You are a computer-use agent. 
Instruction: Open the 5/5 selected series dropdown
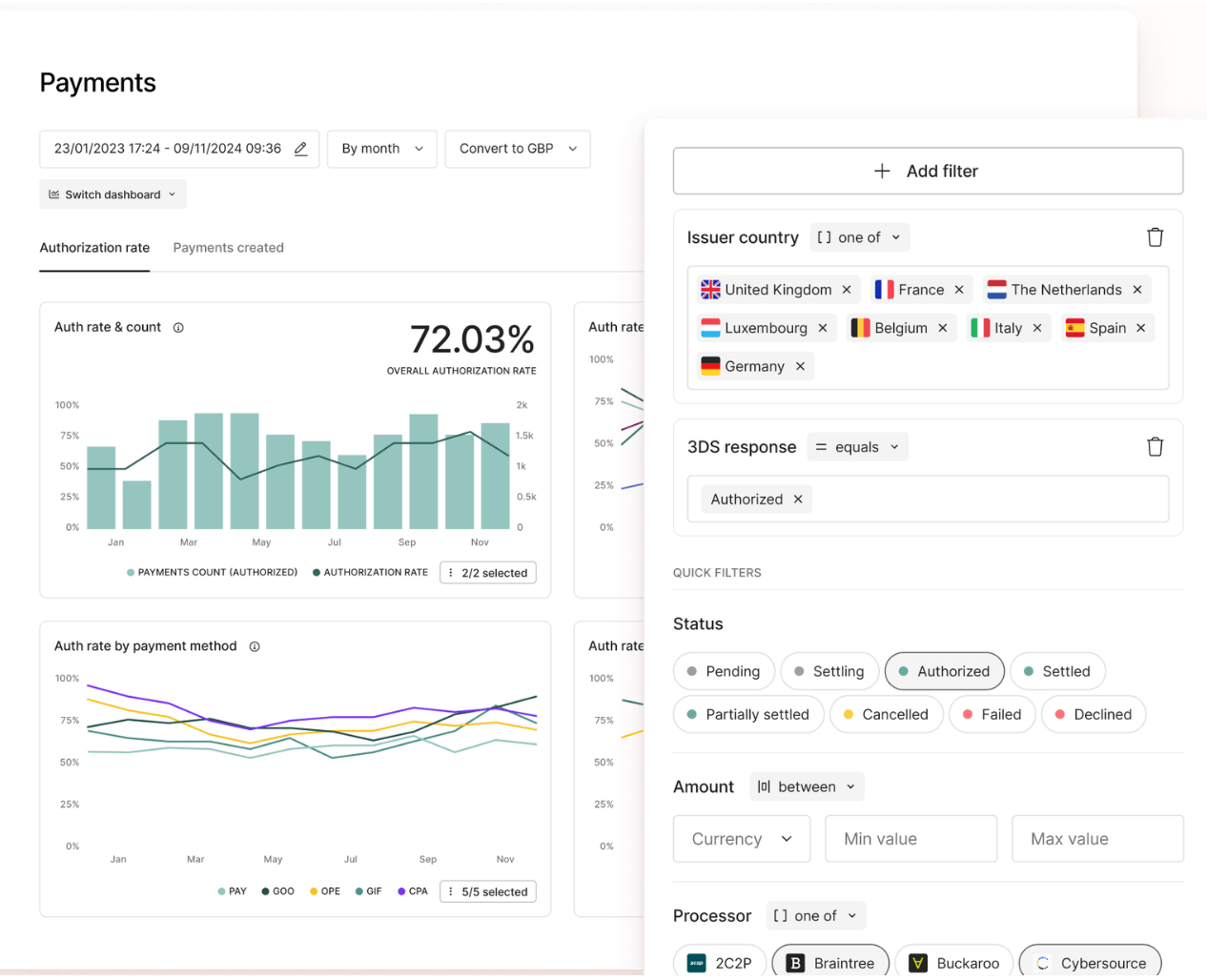point(488,892)
